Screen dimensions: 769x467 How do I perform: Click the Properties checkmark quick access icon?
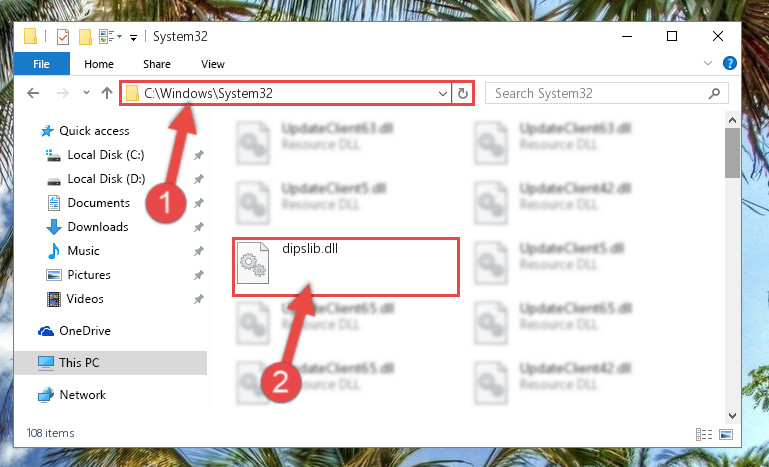[63, 37]
